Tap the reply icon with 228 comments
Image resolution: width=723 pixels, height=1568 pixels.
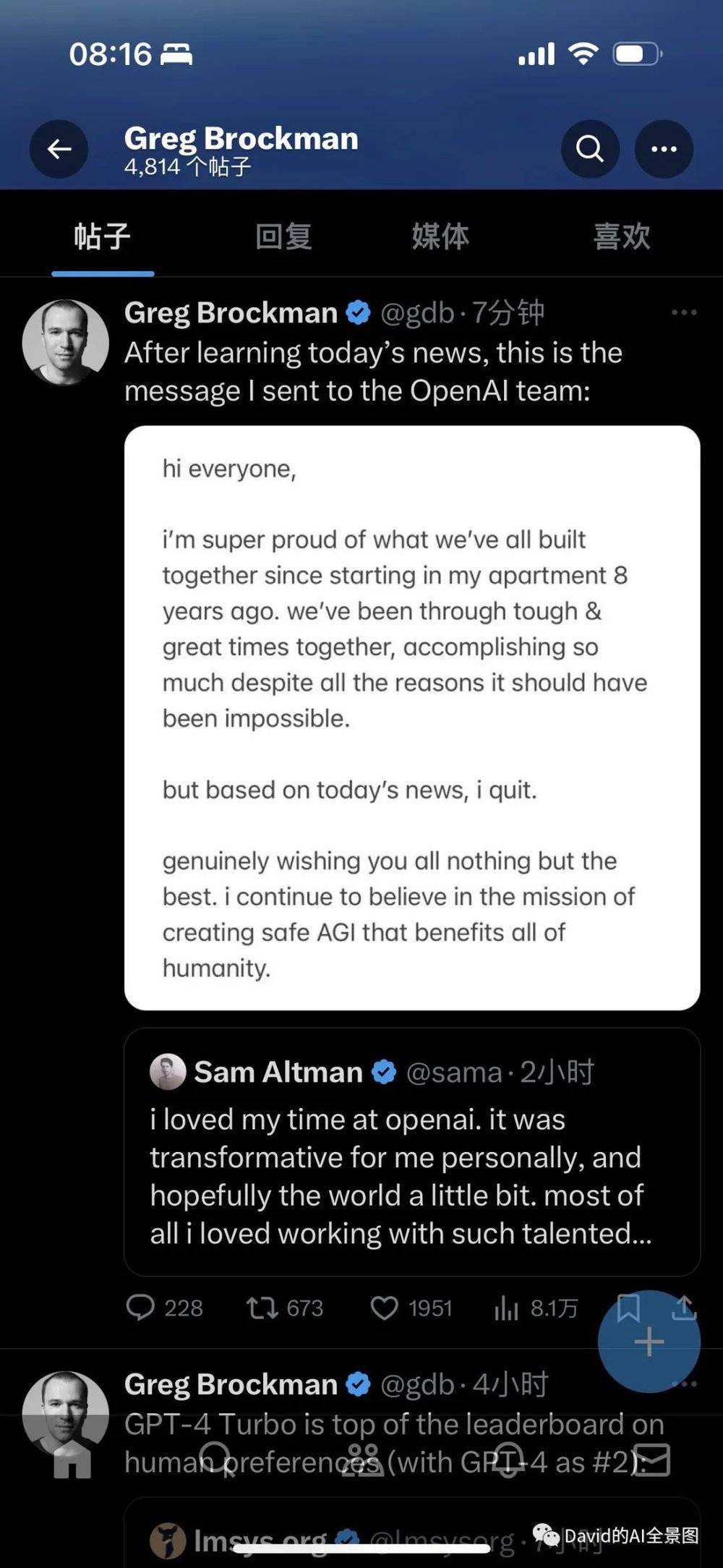[140, 1308]
